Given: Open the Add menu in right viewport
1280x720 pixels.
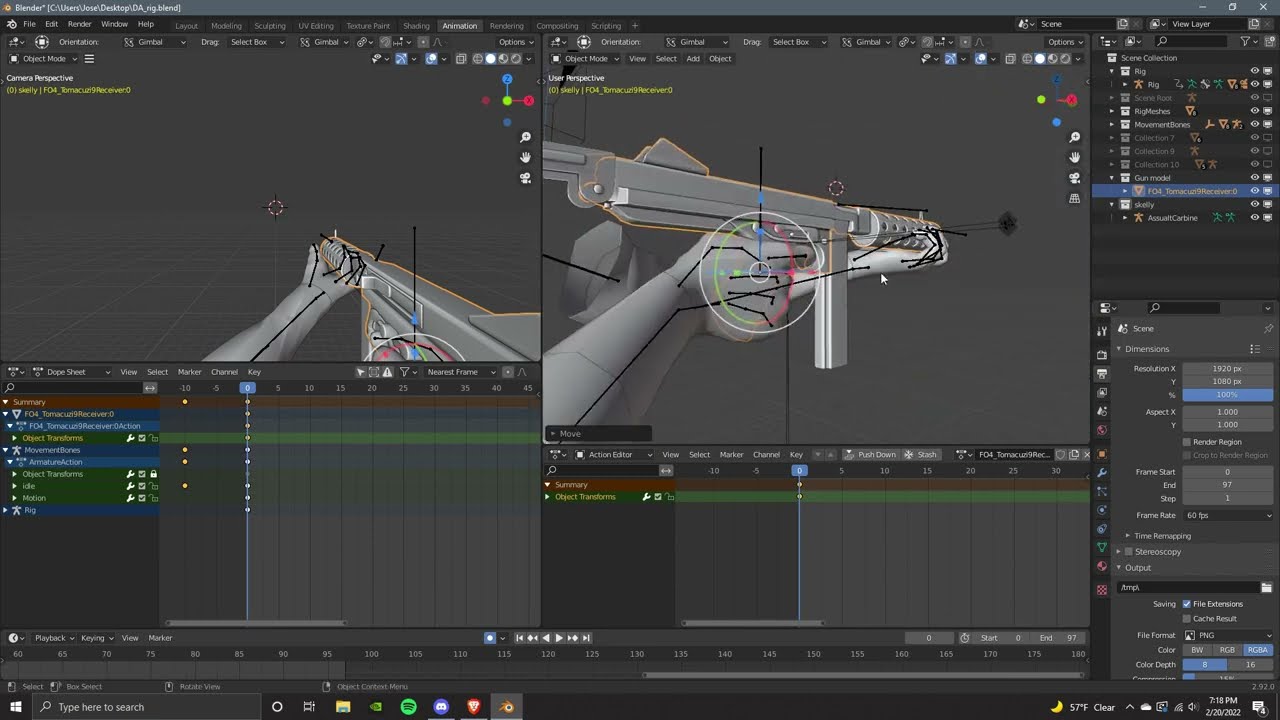Looking at the screenshot, I should 693,58.
